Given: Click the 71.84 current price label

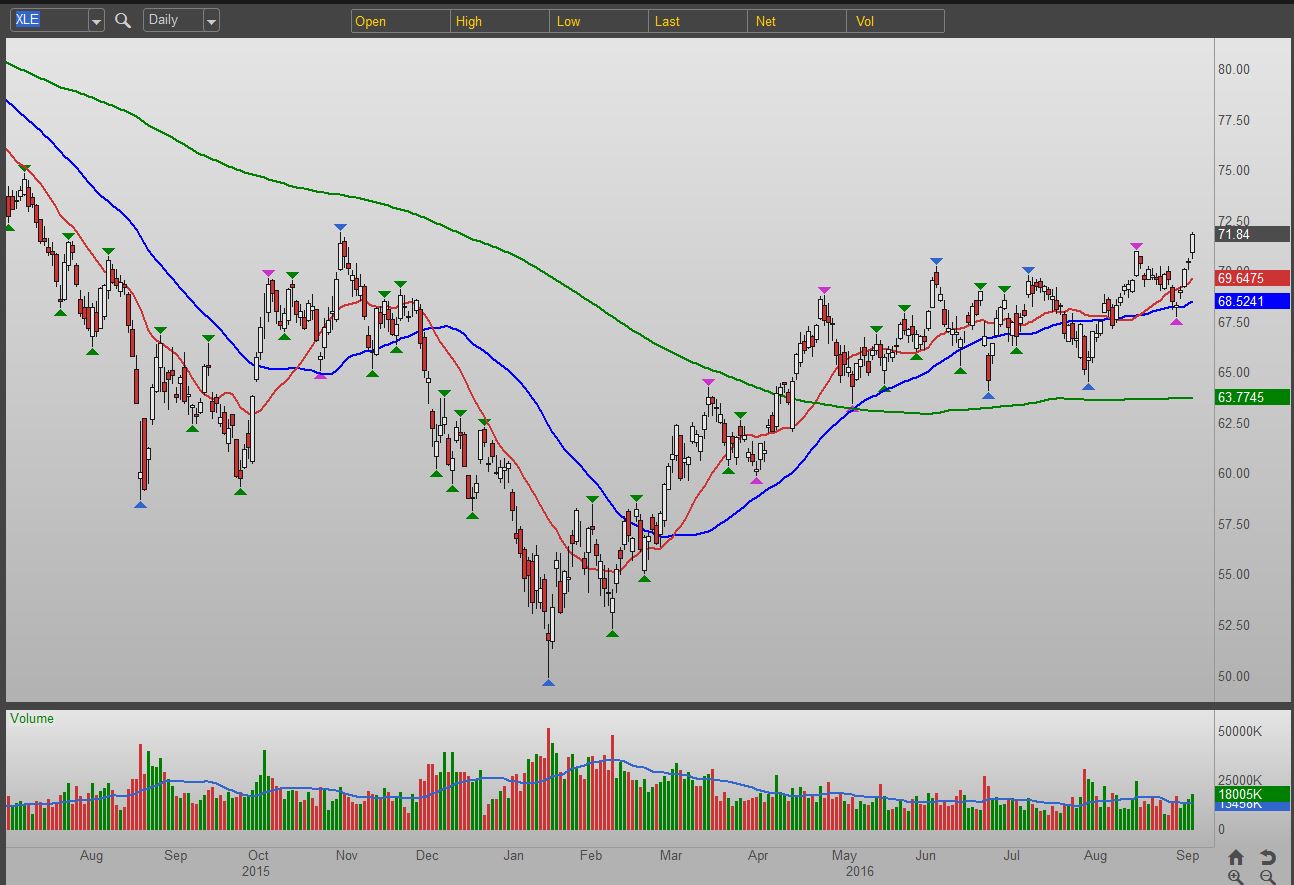Looking at the screenshot, I should pyautogui.click(x=1252, y=234).
